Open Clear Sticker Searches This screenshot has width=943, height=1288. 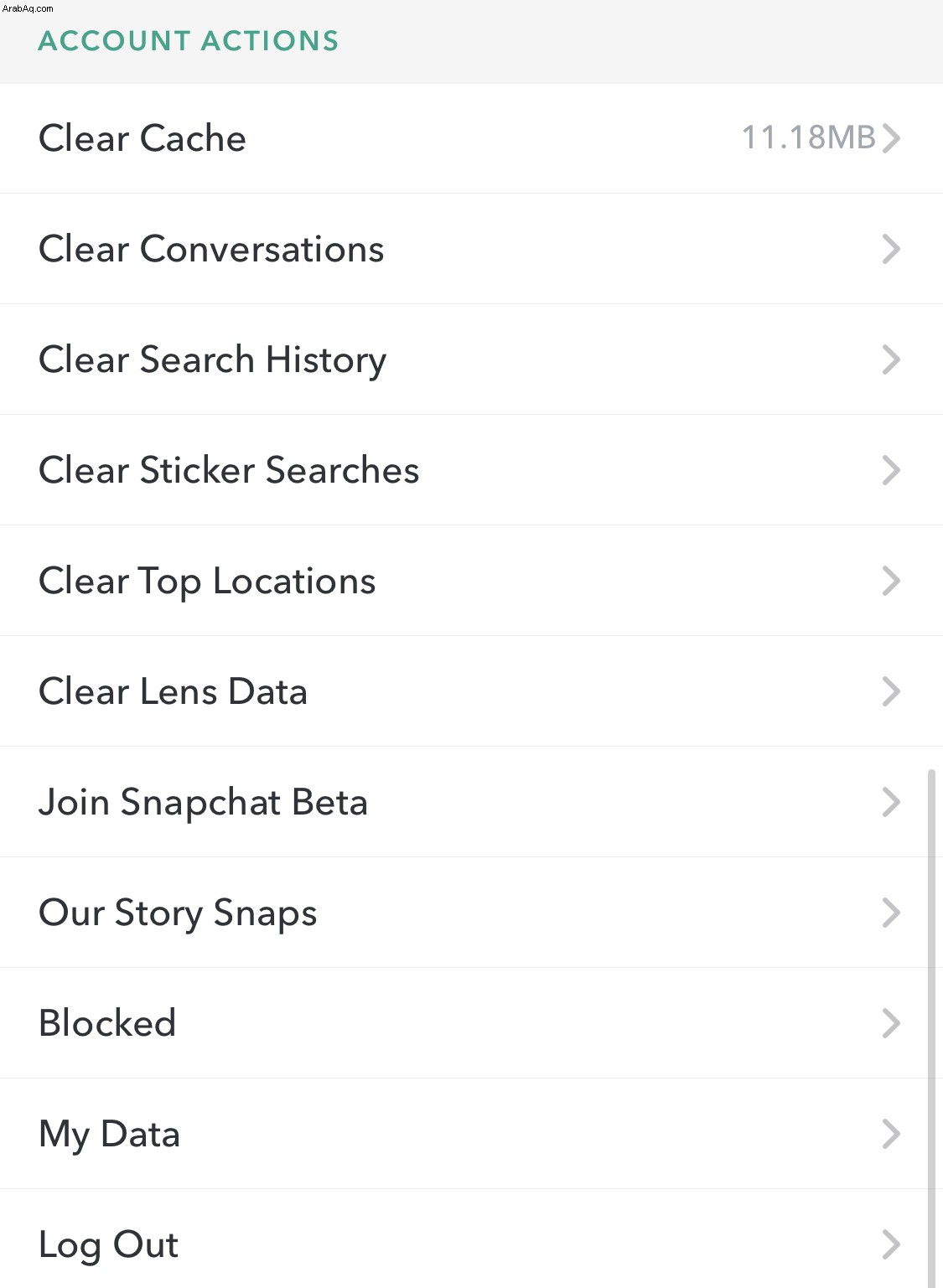click(471, 470)
